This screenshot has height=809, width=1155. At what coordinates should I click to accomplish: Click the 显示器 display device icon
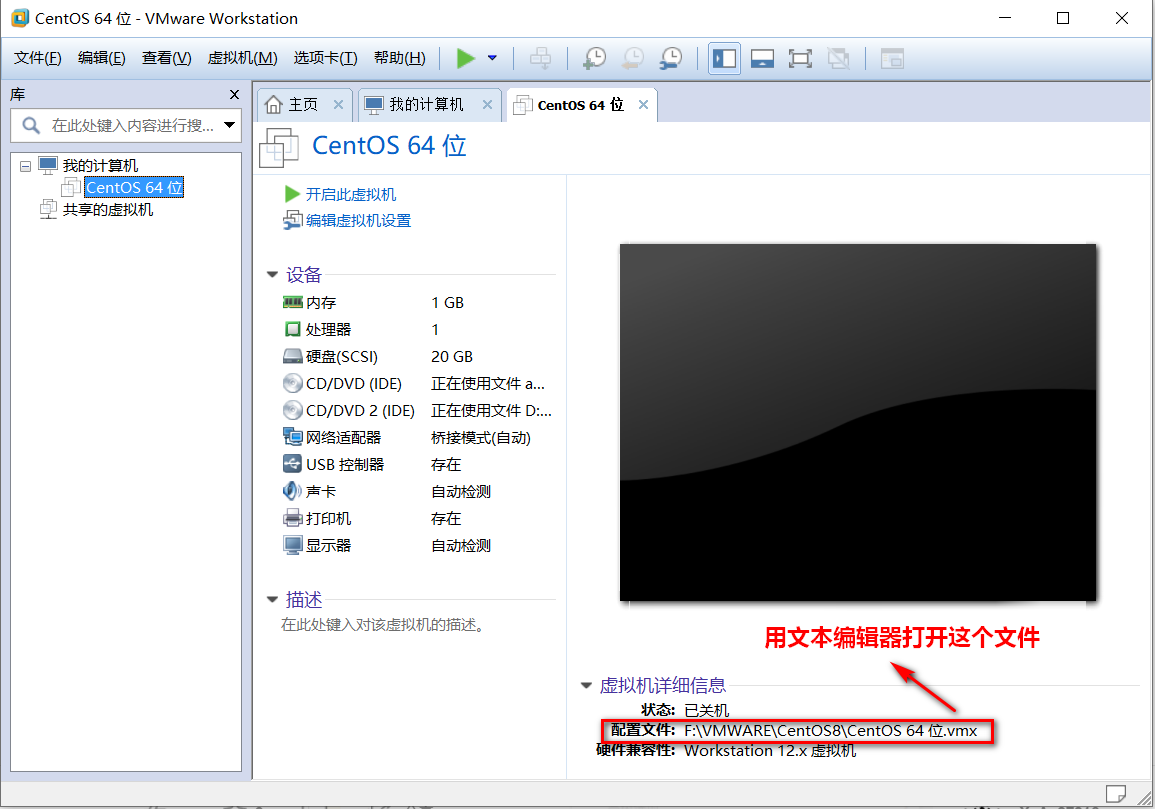292,545
